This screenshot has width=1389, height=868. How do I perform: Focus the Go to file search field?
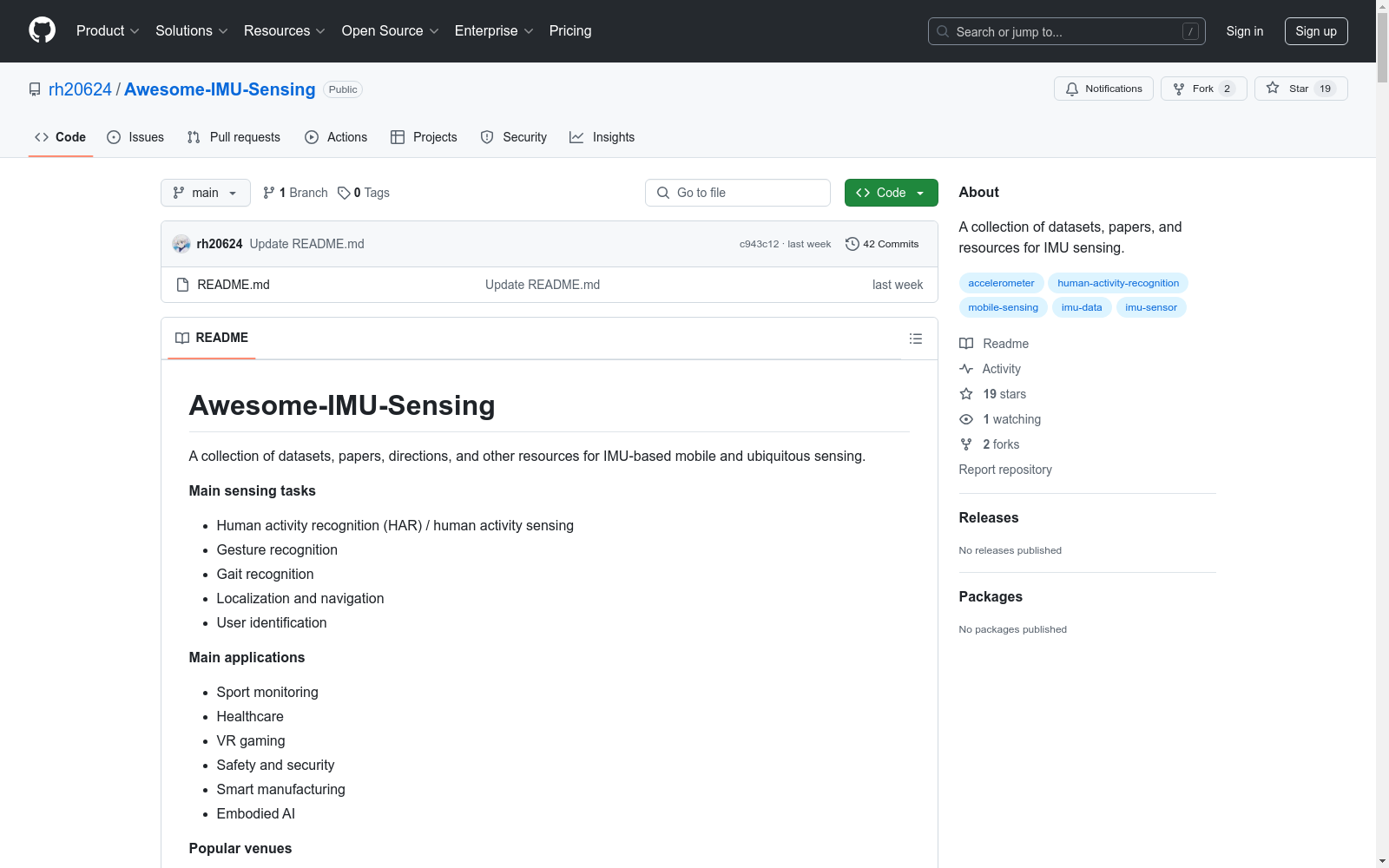(x=738, y=193)
